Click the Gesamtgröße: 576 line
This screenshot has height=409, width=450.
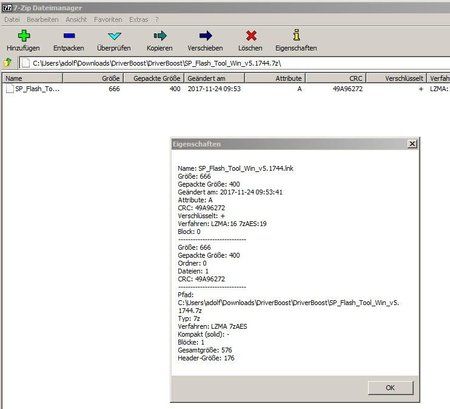click(x=205, y=350)
